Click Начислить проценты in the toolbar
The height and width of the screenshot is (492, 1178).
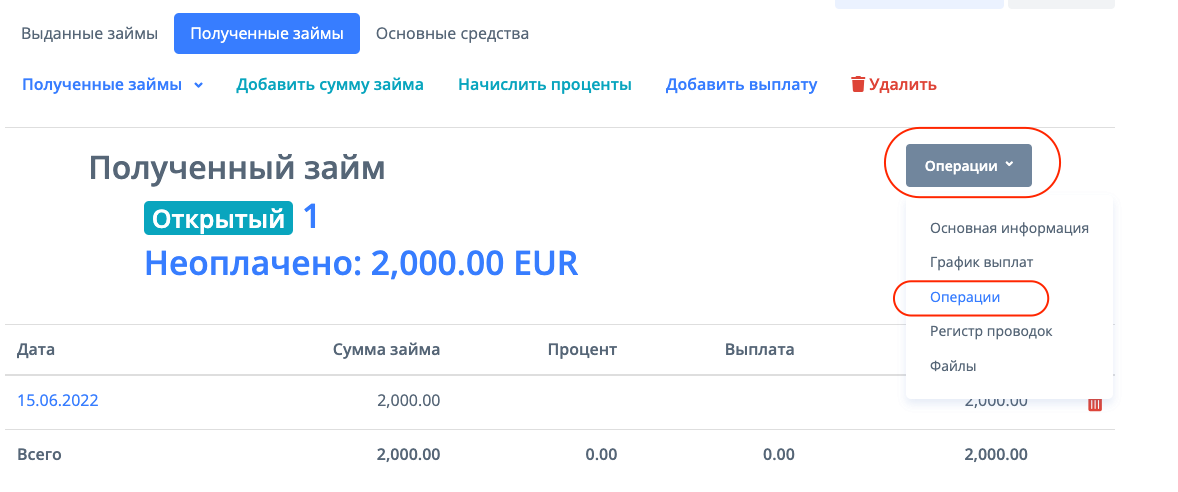pos(545,85)
